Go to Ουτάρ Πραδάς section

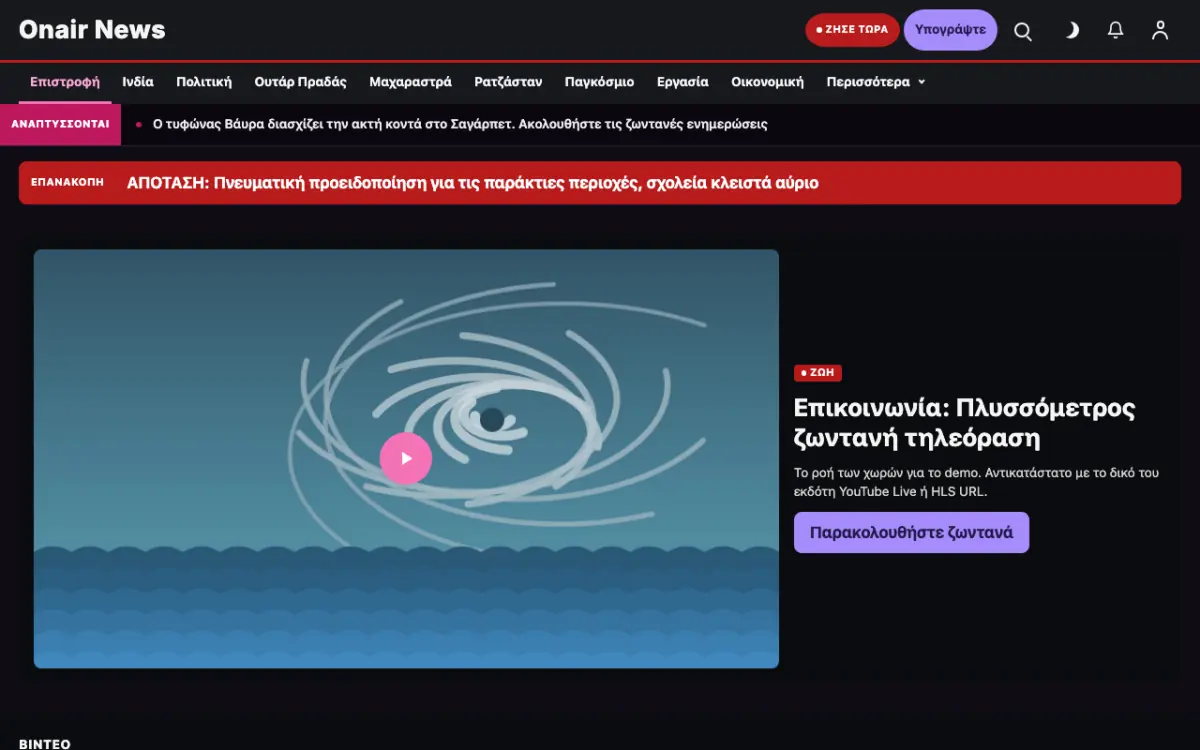300,82
